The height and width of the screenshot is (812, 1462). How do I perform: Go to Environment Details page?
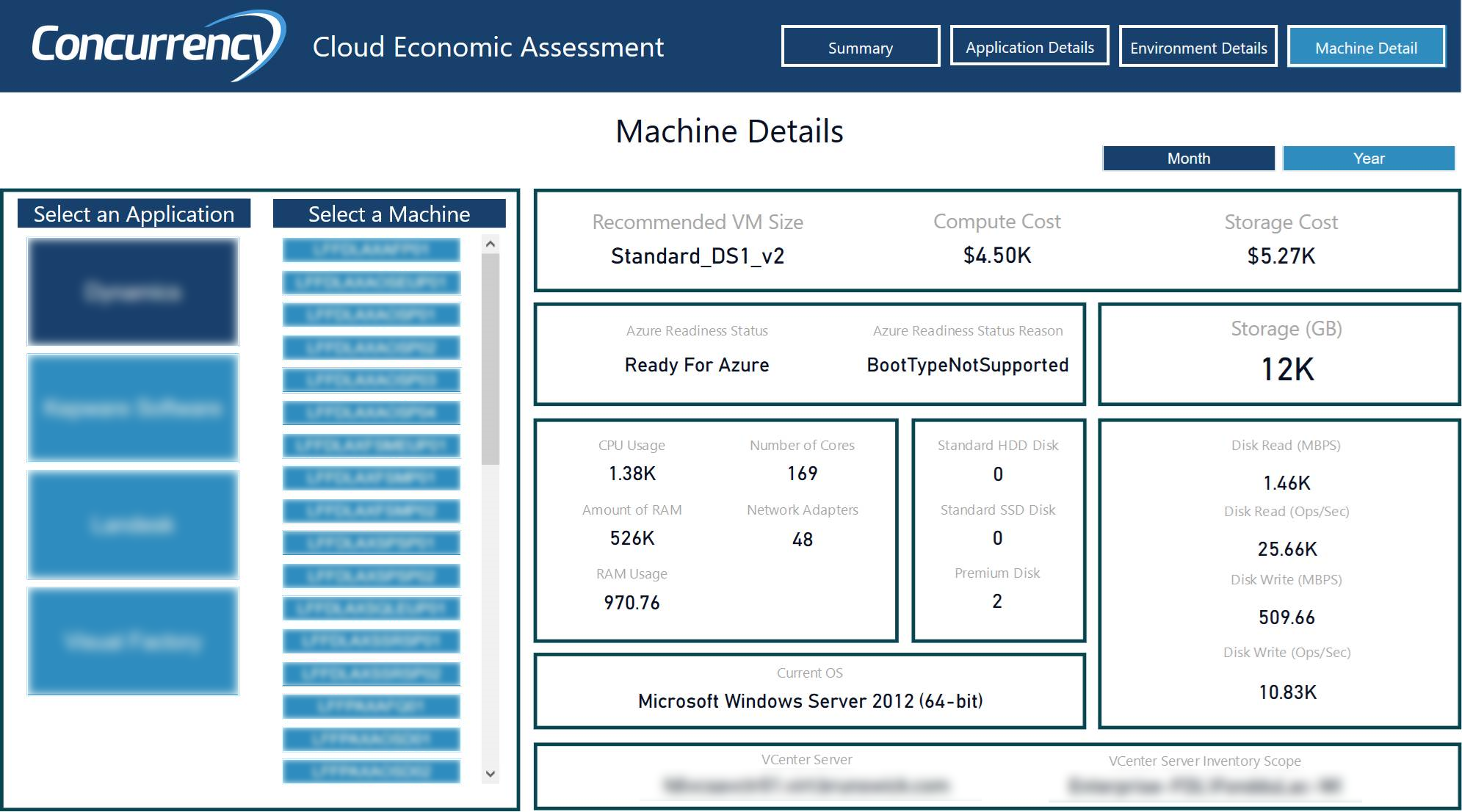1198,47
